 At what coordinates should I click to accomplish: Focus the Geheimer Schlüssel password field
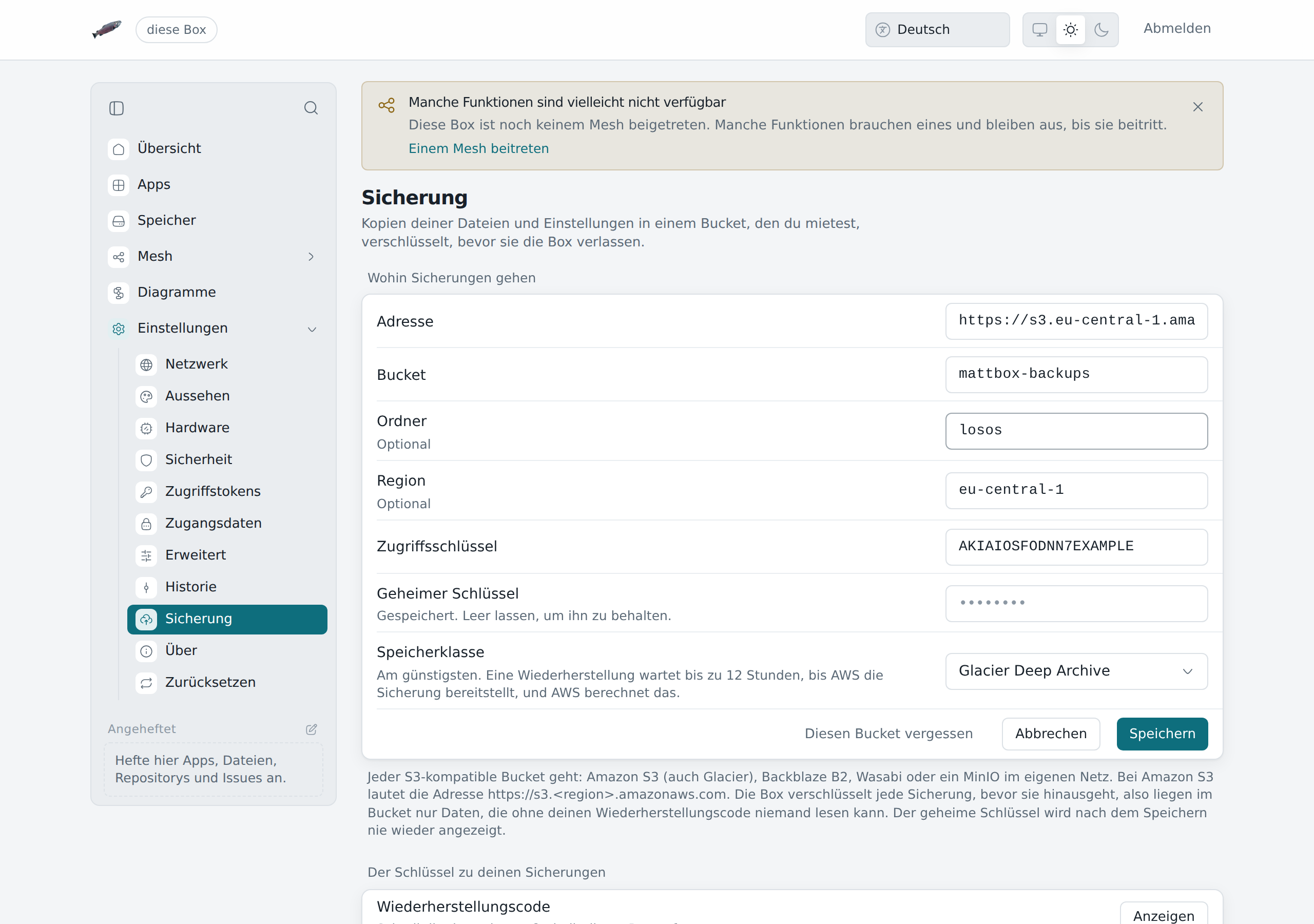1076,603
